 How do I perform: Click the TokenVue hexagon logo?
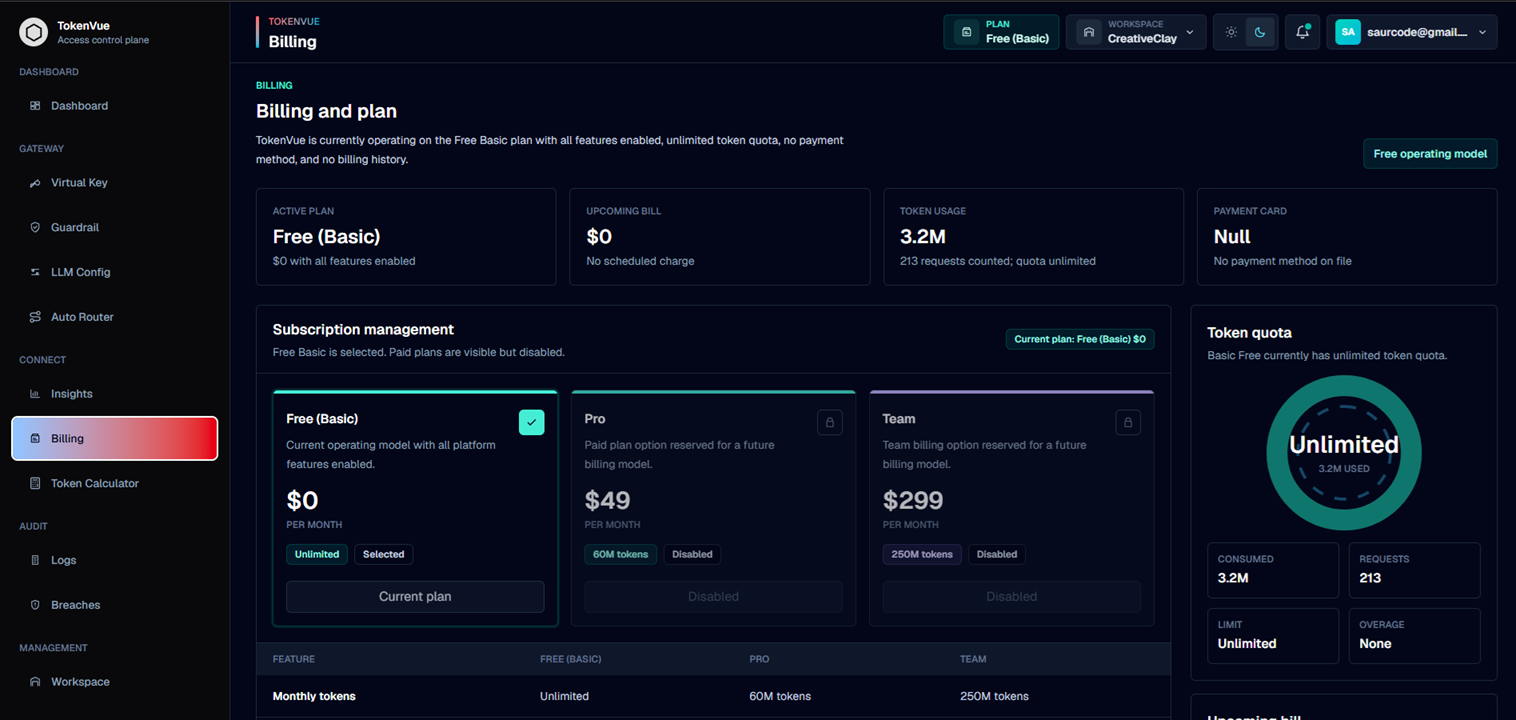click(34, 32)
